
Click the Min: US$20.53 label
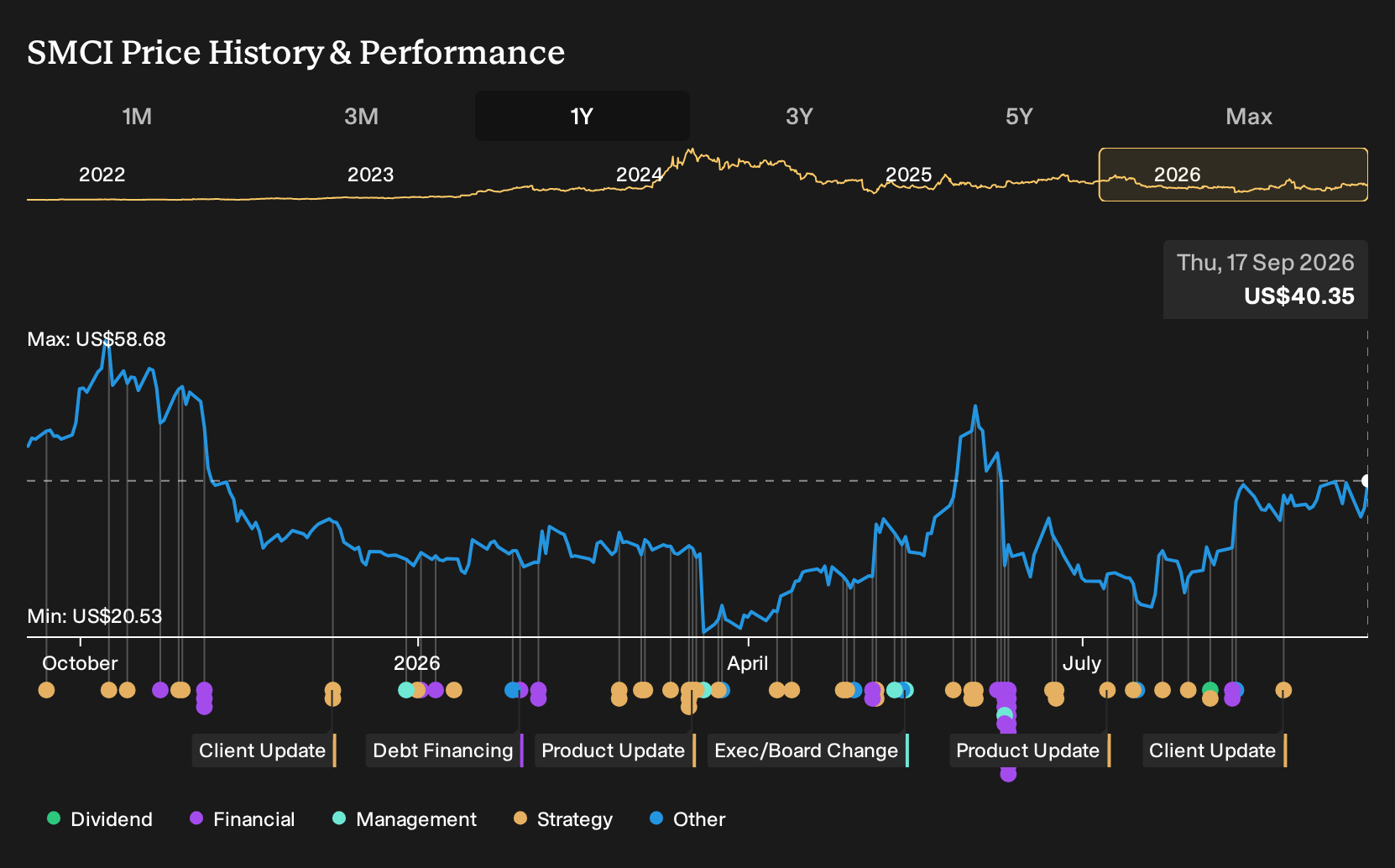(95, 616)
